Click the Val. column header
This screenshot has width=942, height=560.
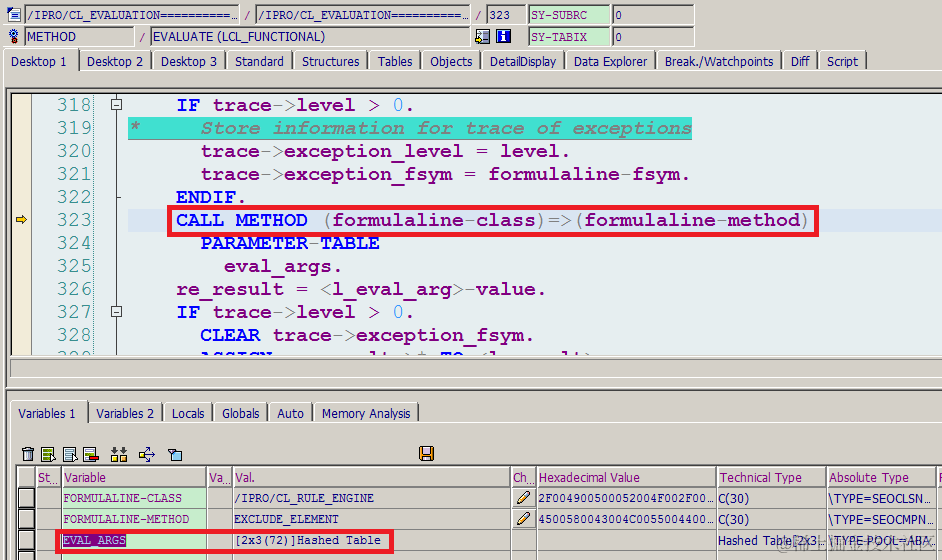click(371, 478)
